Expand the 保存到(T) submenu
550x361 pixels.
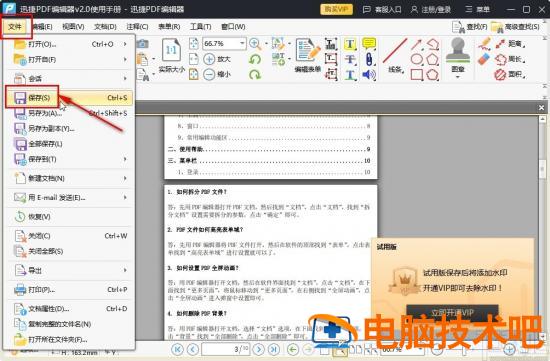pos(69,159)
